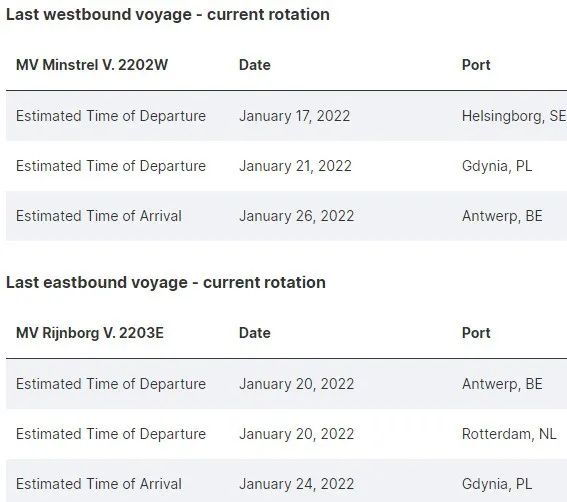The height and width of the screenshot is (502, 567).
Task: Click Antwerp, BE in the westbound table
Action: [502, 216]
